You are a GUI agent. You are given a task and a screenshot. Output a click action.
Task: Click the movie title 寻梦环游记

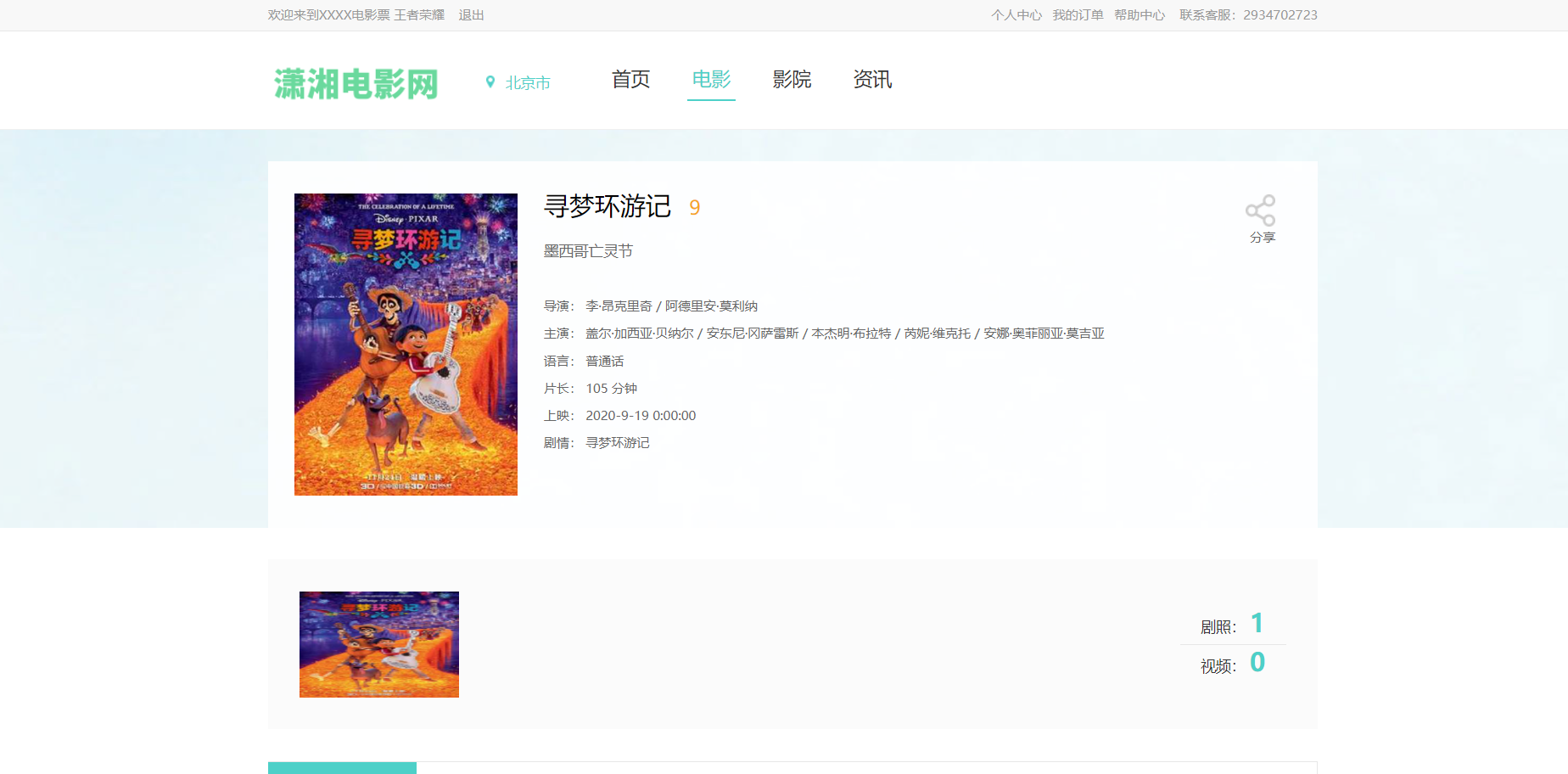[x=608, y=206]
